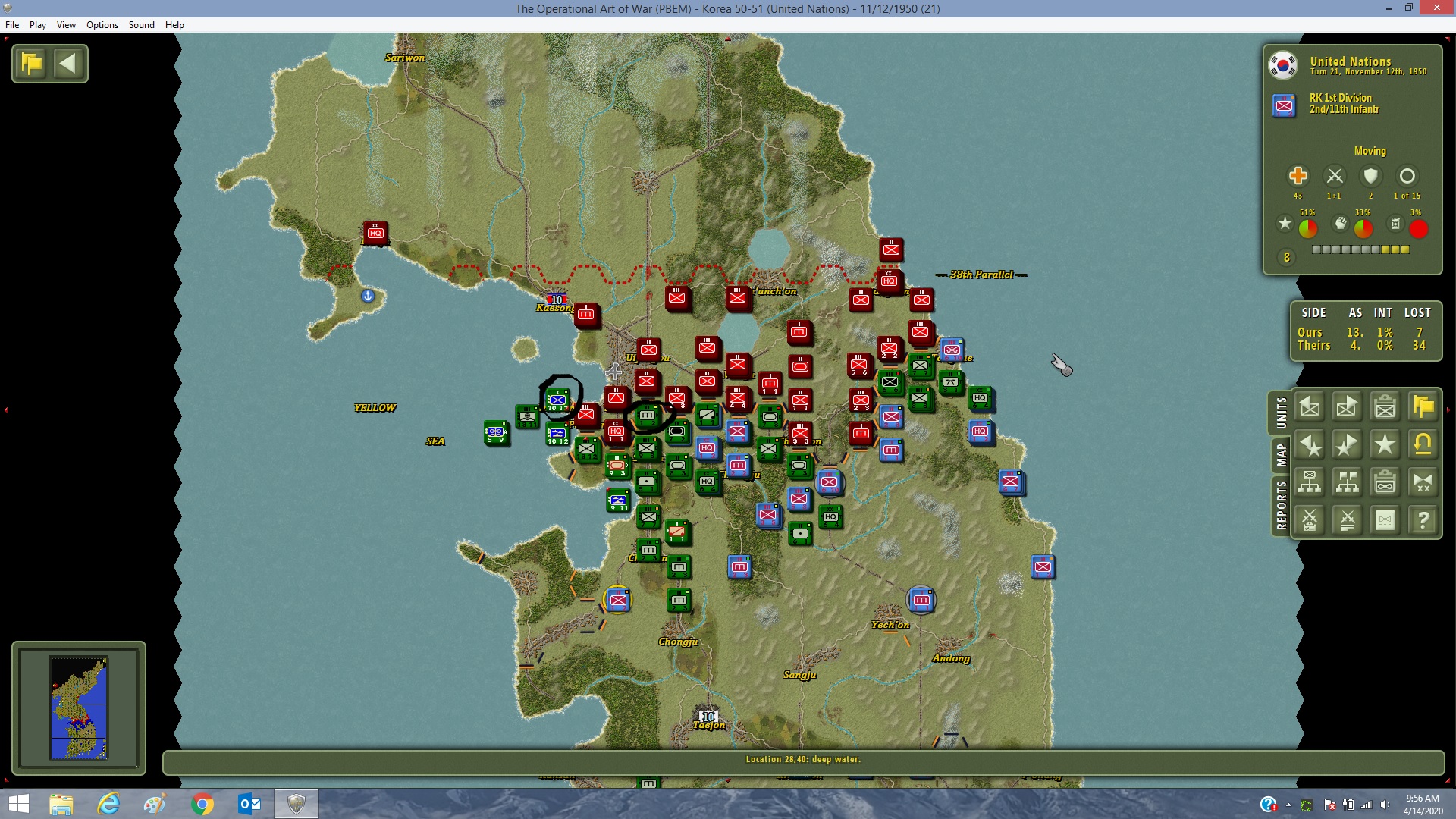This screenshot has height=819, width=1456.
Task: Open the crossed swords checklist planner icon
Action: point(1310,520)
